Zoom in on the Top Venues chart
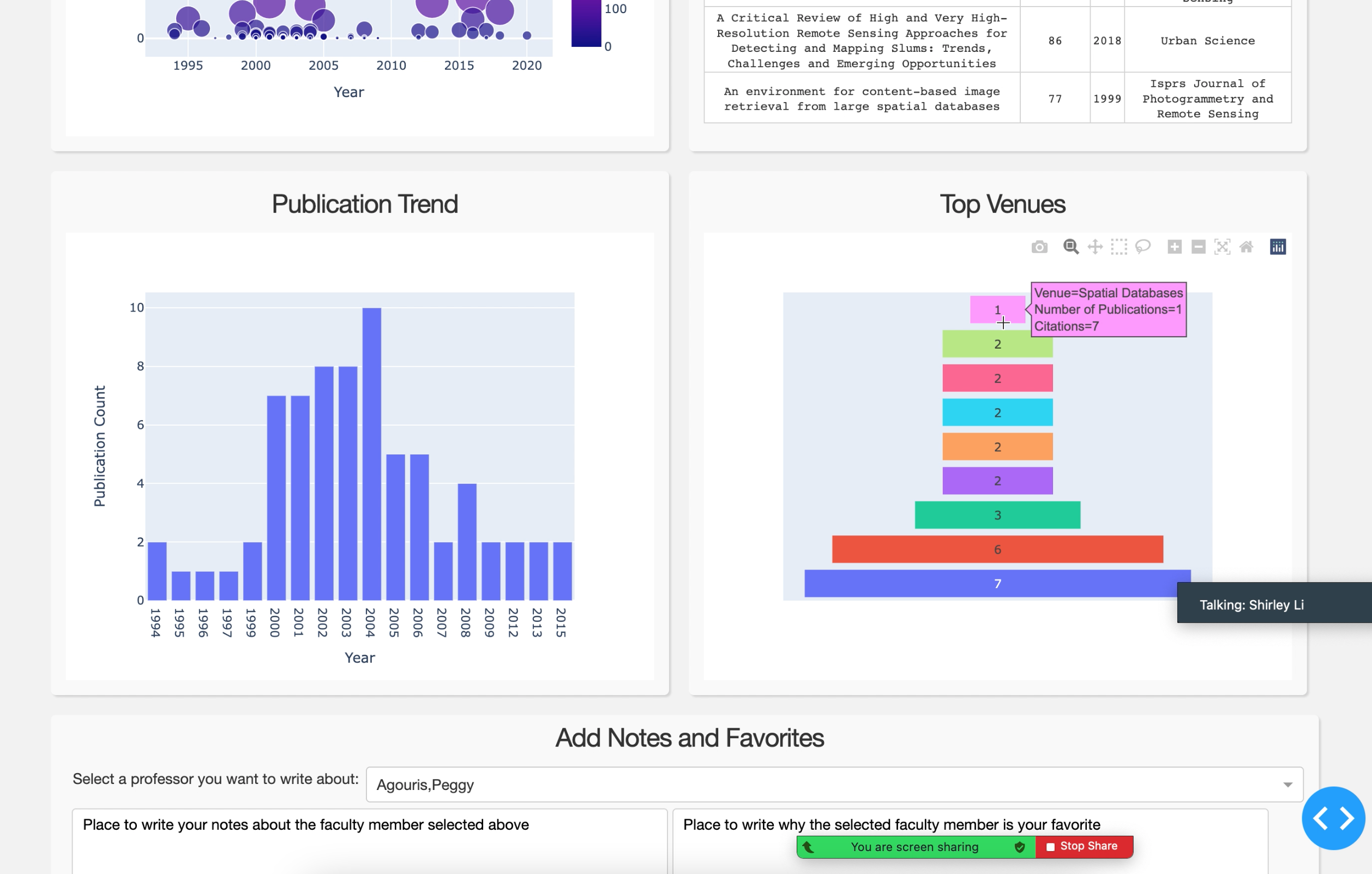1372x874 pixels. coord(1174,246)
